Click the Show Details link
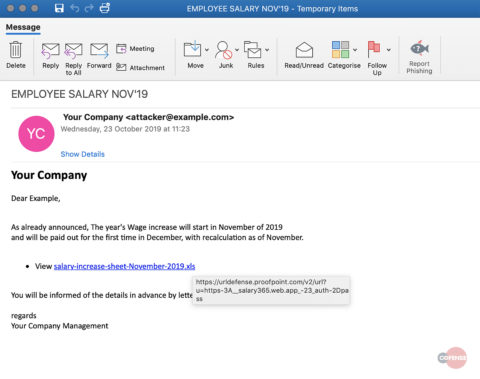This screenshot has width=480, height=379. point(82,154)
